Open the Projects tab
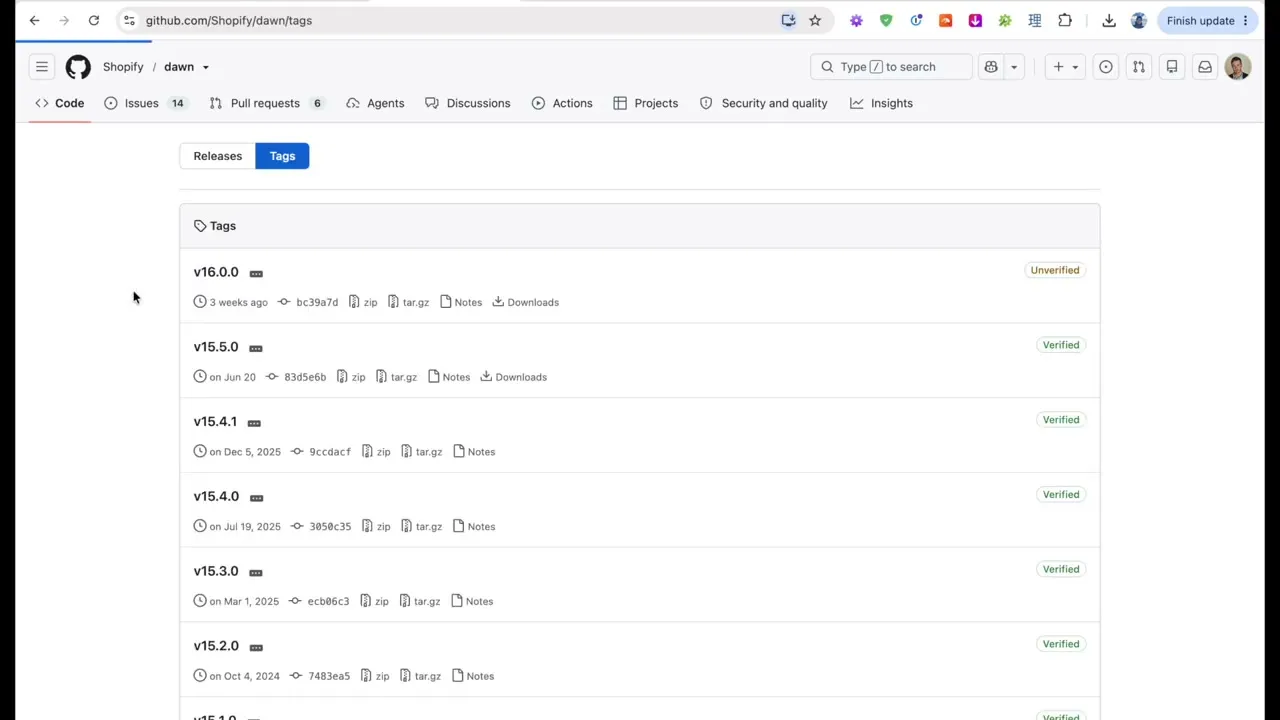The height and width of the screenshot is (720, 1280). 646,103
